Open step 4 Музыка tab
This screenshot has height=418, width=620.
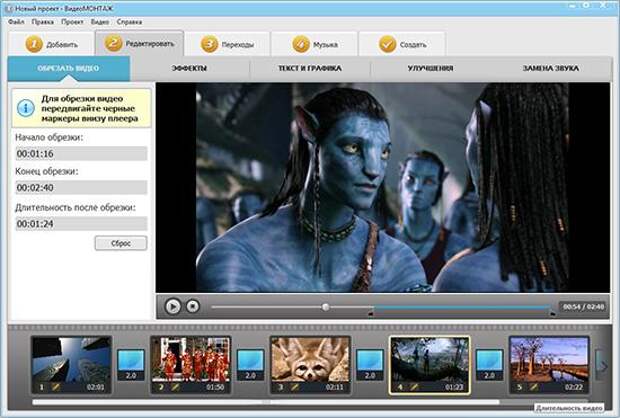[x=315, y=44]
